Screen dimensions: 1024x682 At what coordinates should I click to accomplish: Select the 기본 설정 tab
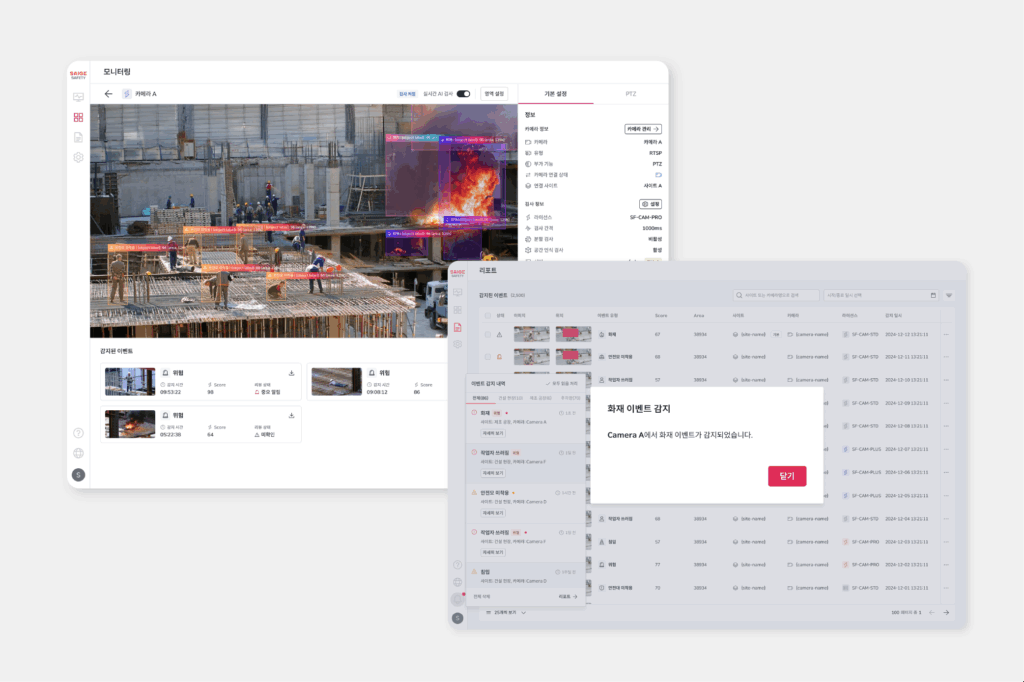pos(555,93)
